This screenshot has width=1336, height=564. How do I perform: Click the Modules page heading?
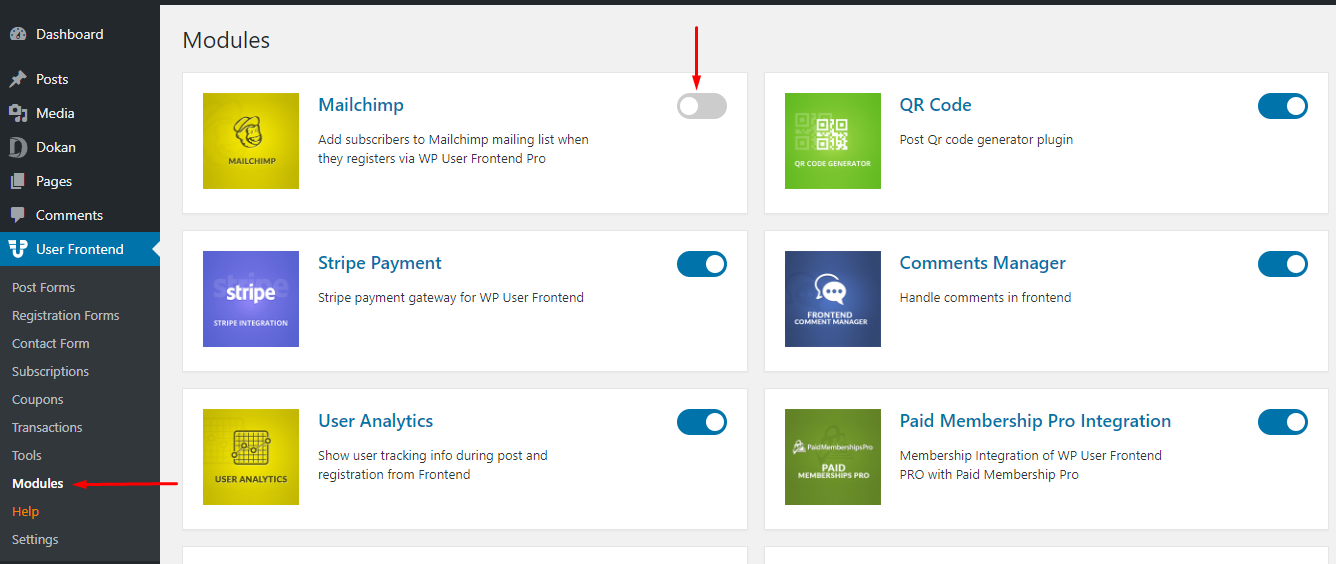pyautogui.click(x=226, y=40)
